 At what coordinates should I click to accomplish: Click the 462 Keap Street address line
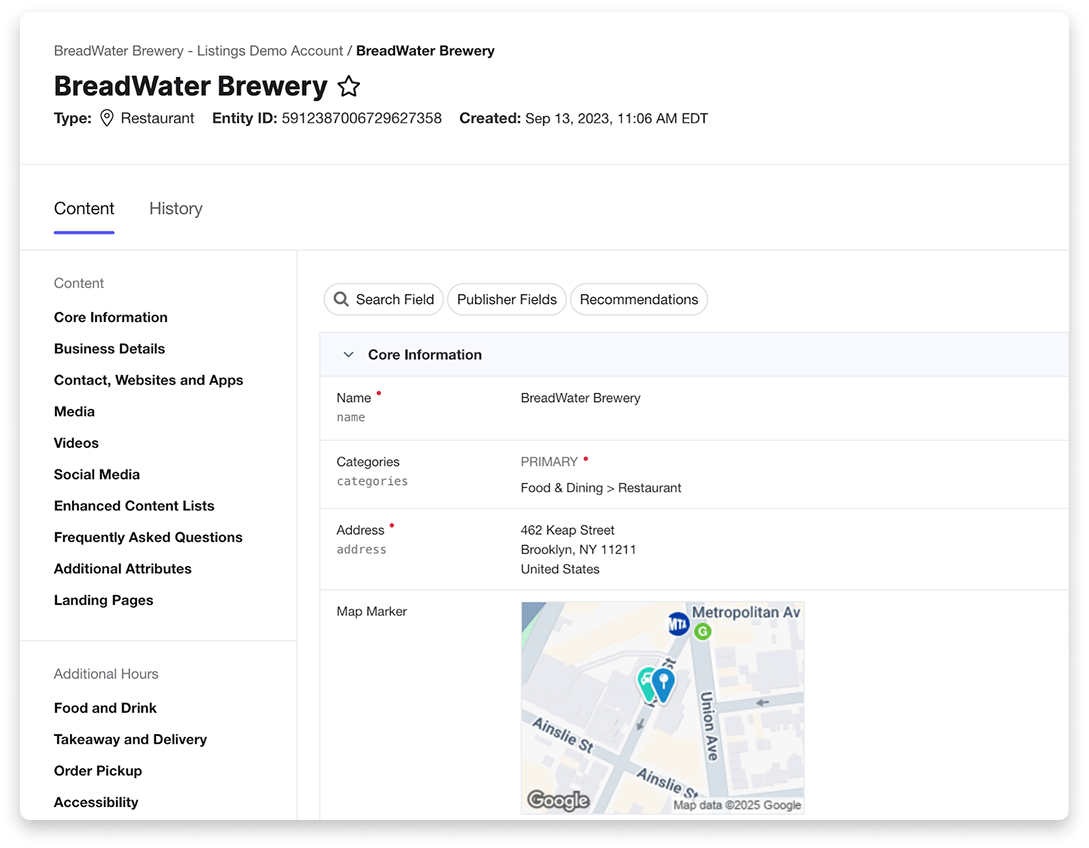(567, 530)
